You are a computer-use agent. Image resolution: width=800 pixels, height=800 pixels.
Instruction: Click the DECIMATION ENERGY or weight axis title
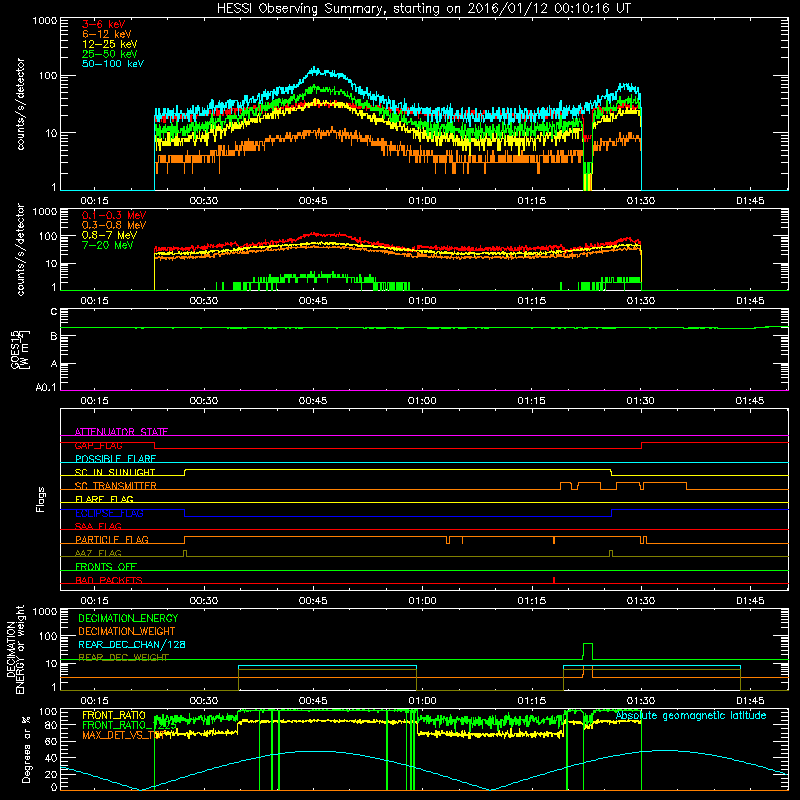15,649
